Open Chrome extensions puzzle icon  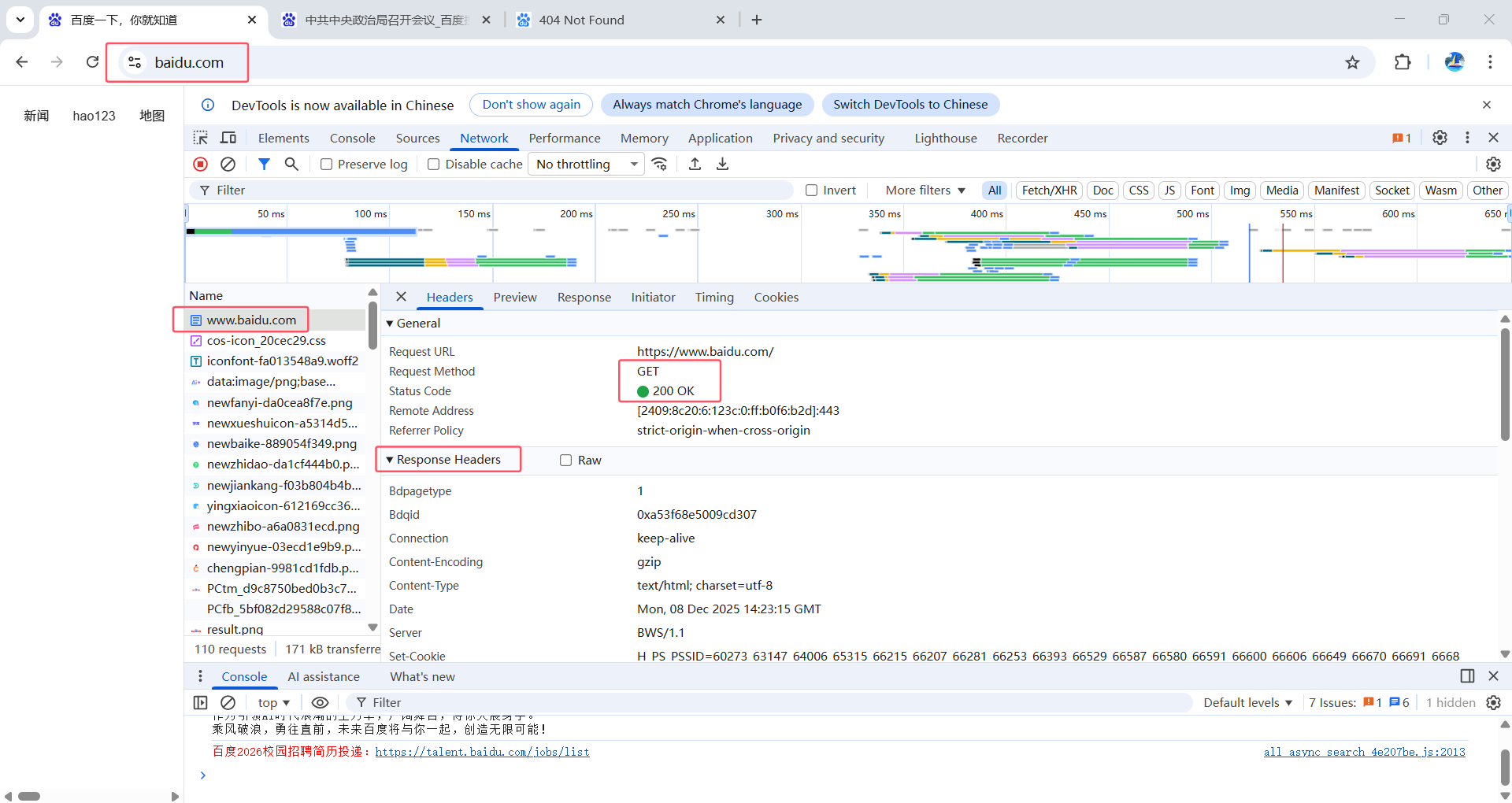(1403, 62)
